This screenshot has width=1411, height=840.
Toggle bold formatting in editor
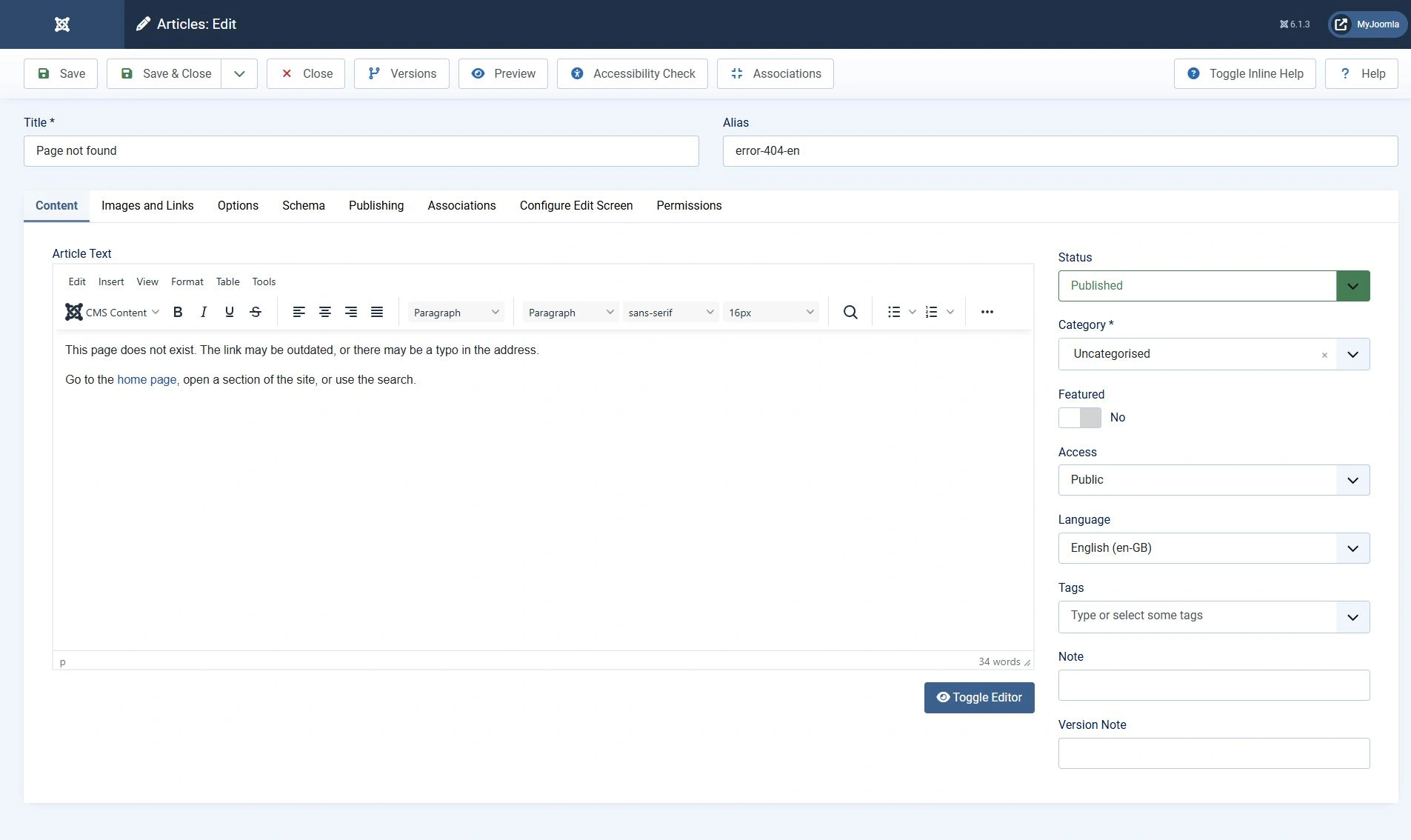pyautogui.click(x=178, y=313)
